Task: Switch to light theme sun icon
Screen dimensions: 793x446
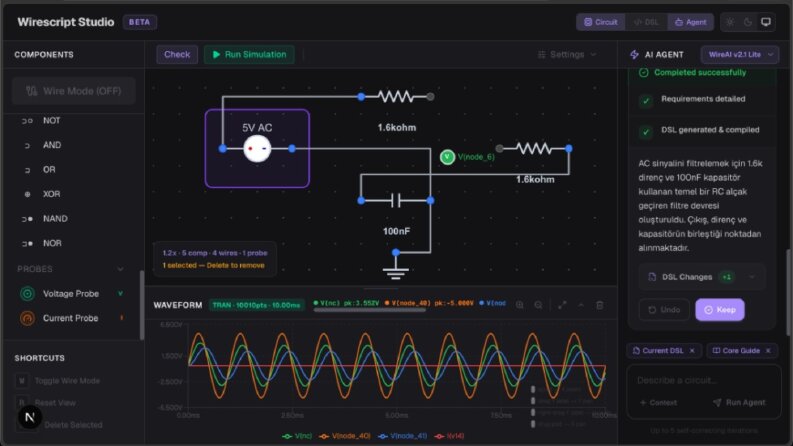Action: point(729,22)
